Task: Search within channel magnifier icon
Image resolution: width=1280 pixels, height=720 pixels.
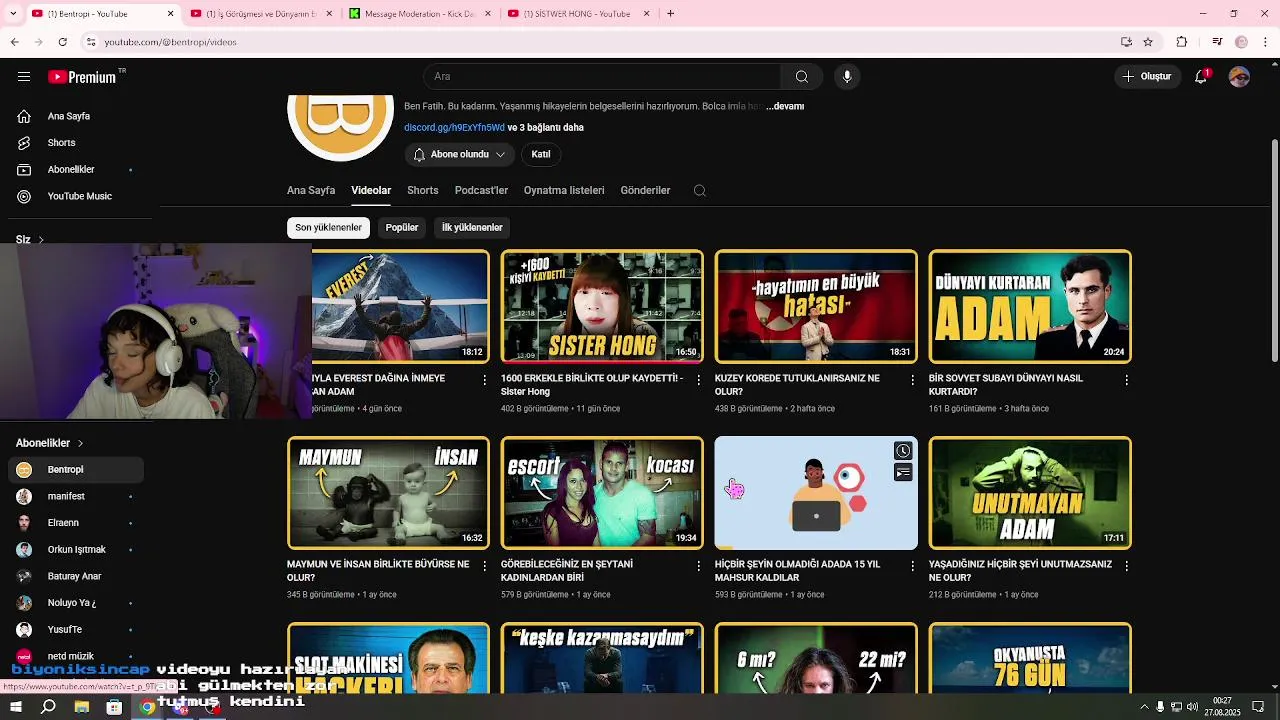Action: (700, 190)
